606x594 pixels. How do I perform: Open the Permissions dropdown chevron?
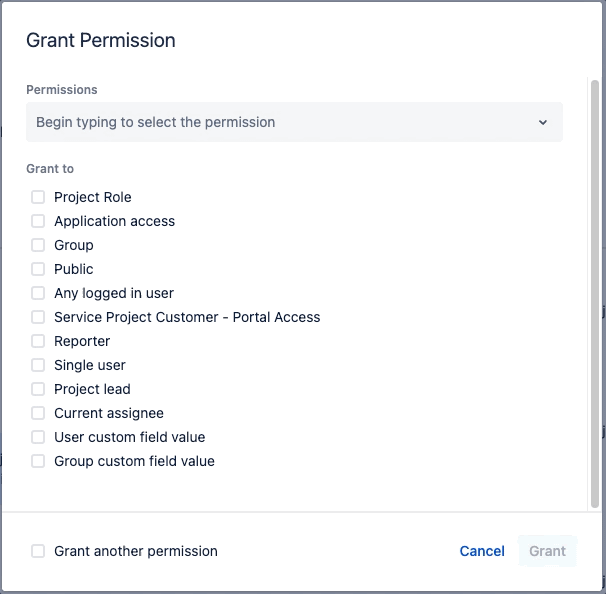point(543,122)
